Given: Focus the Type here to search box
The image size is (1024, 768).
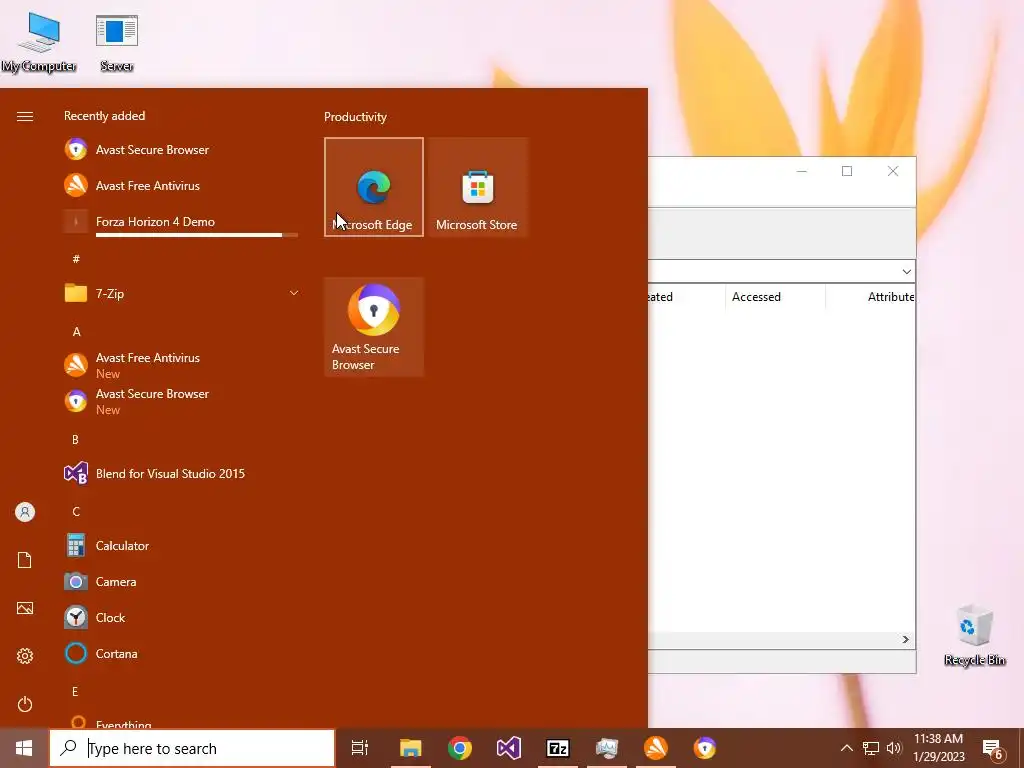Looking at the screenshot, I should [x=192, y=748].
